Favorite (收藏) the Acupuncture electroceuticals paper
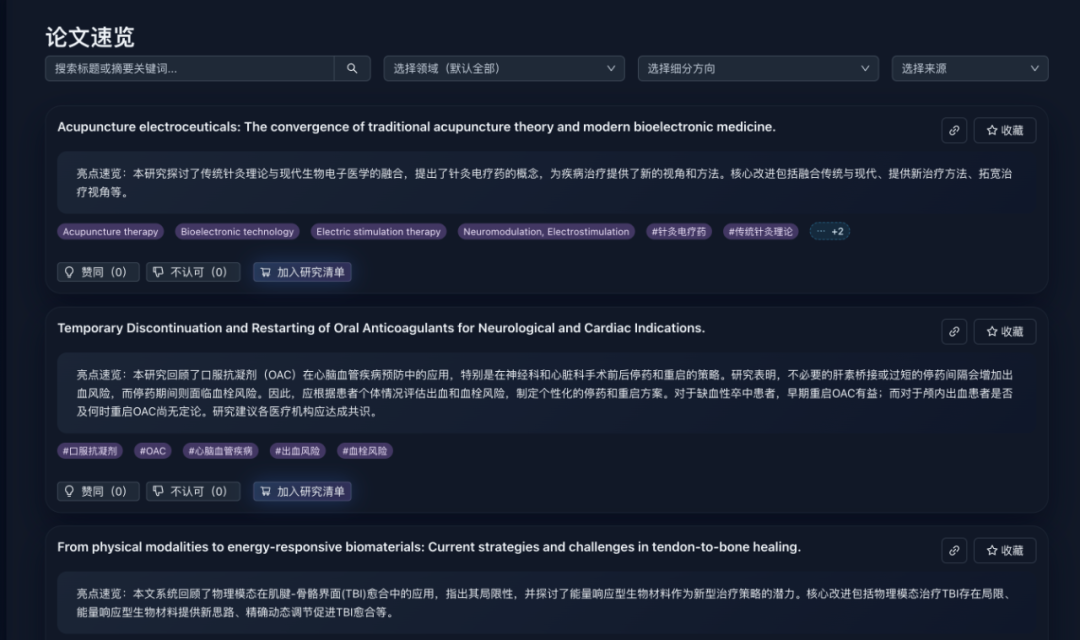 pyautogui.click(x=1005, y=130)
